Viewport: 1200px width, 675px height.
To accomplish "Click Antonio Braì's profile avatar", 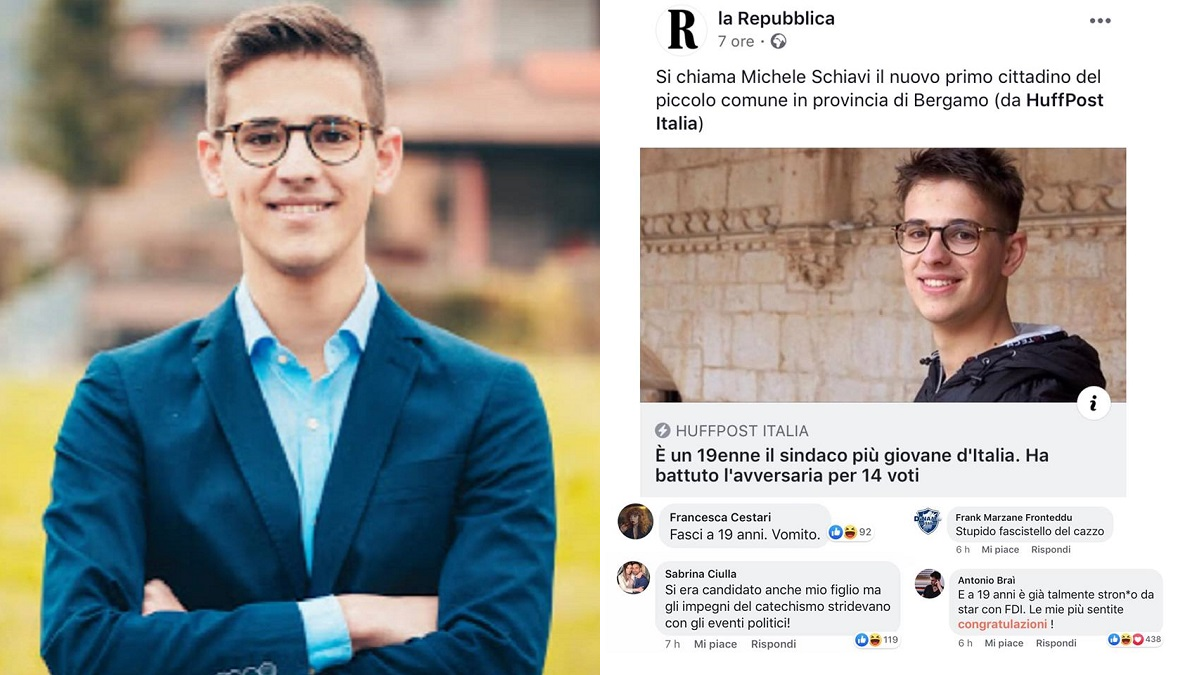I will (x=929, y=584).
